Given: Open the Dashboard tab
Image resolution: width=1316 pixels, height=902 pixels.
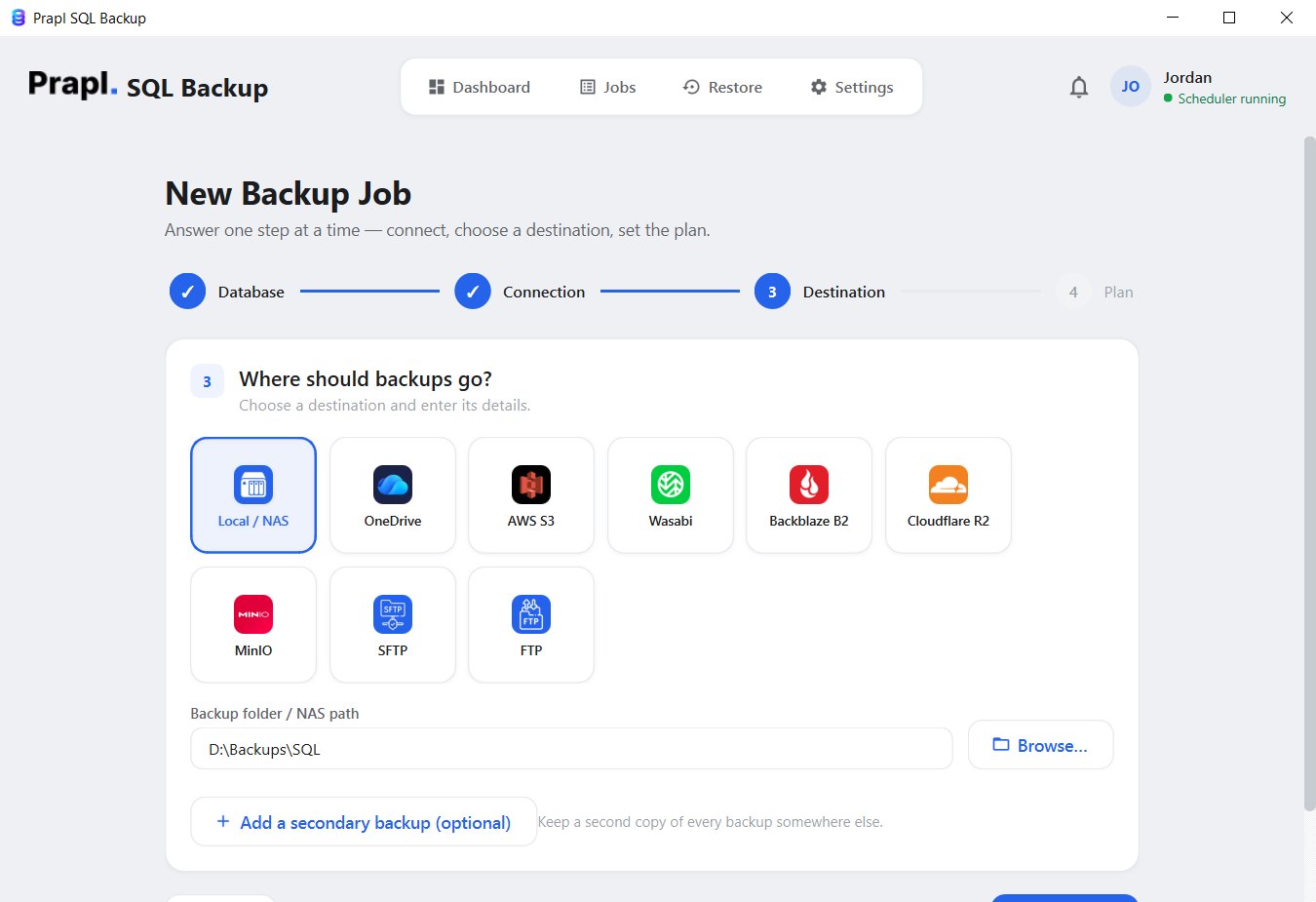Looking at the screenshot, I should (x=480, y=87).
